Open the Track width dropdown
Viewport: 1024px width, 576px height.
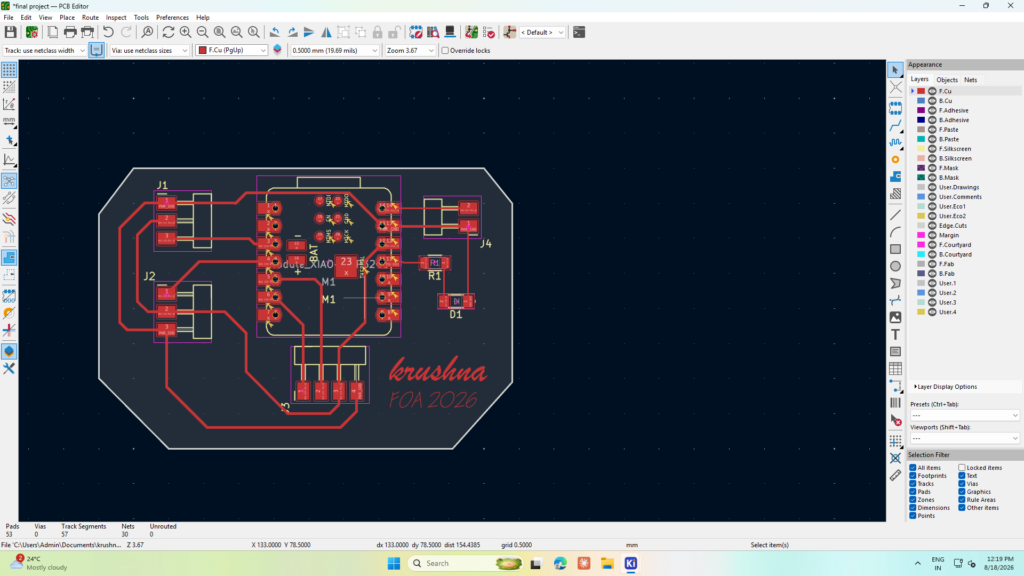click(44, 50)
